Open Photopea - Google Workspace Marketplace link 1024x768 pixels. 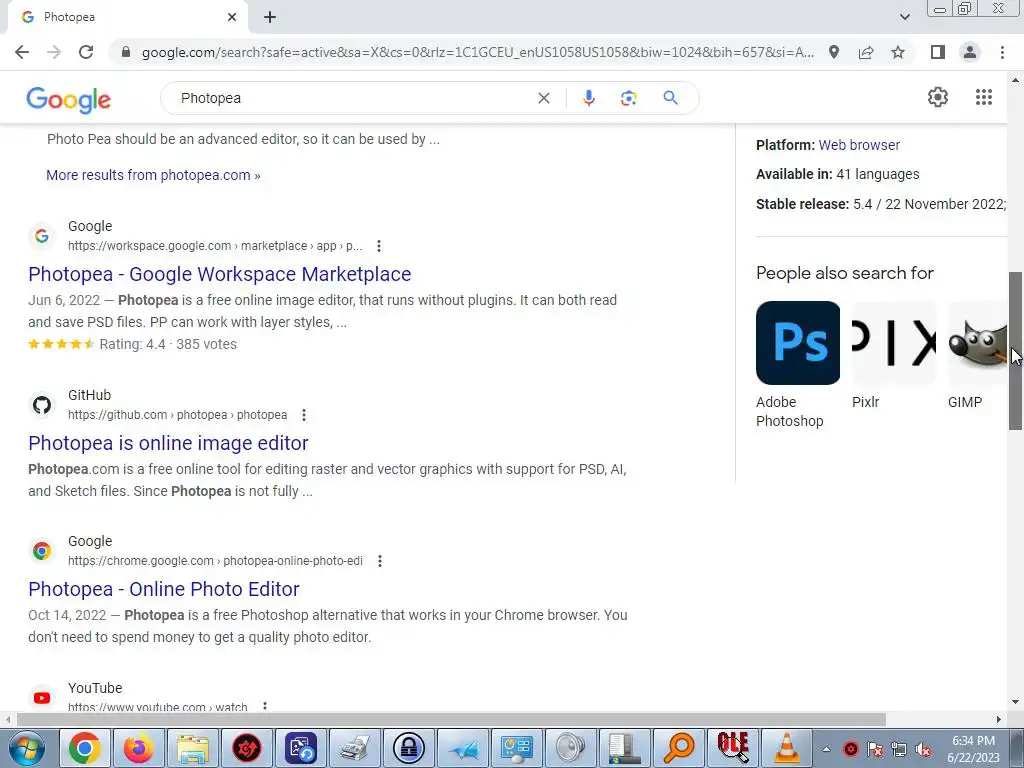pyautogui.click(x=219, y=274)
